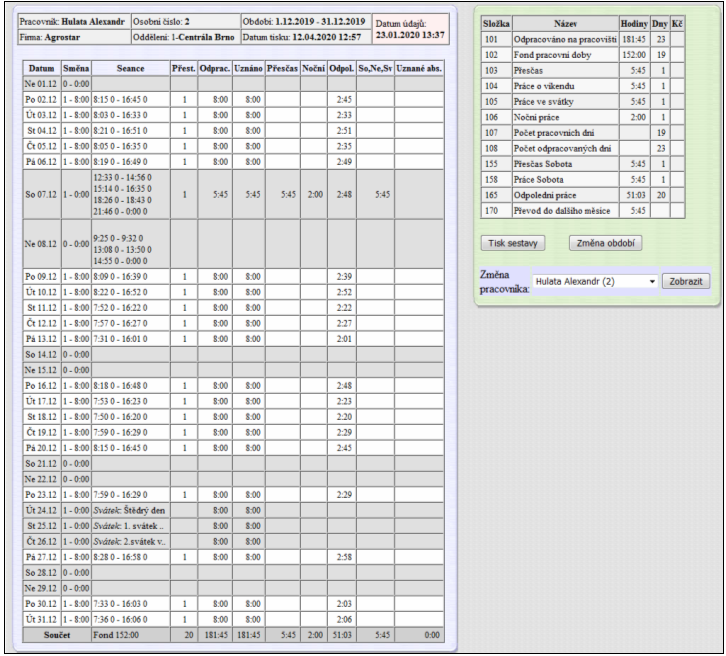Viewport: 726px width, 656px height.
Task: Click row 103 Přesčas in summary
Action: (x=583, y=70)
